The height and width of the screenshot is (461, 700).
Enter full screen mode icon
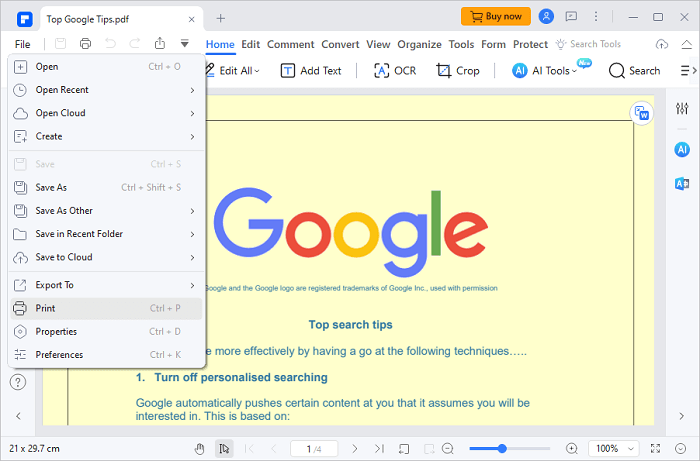pyautogui.click(x=655, y=449)
